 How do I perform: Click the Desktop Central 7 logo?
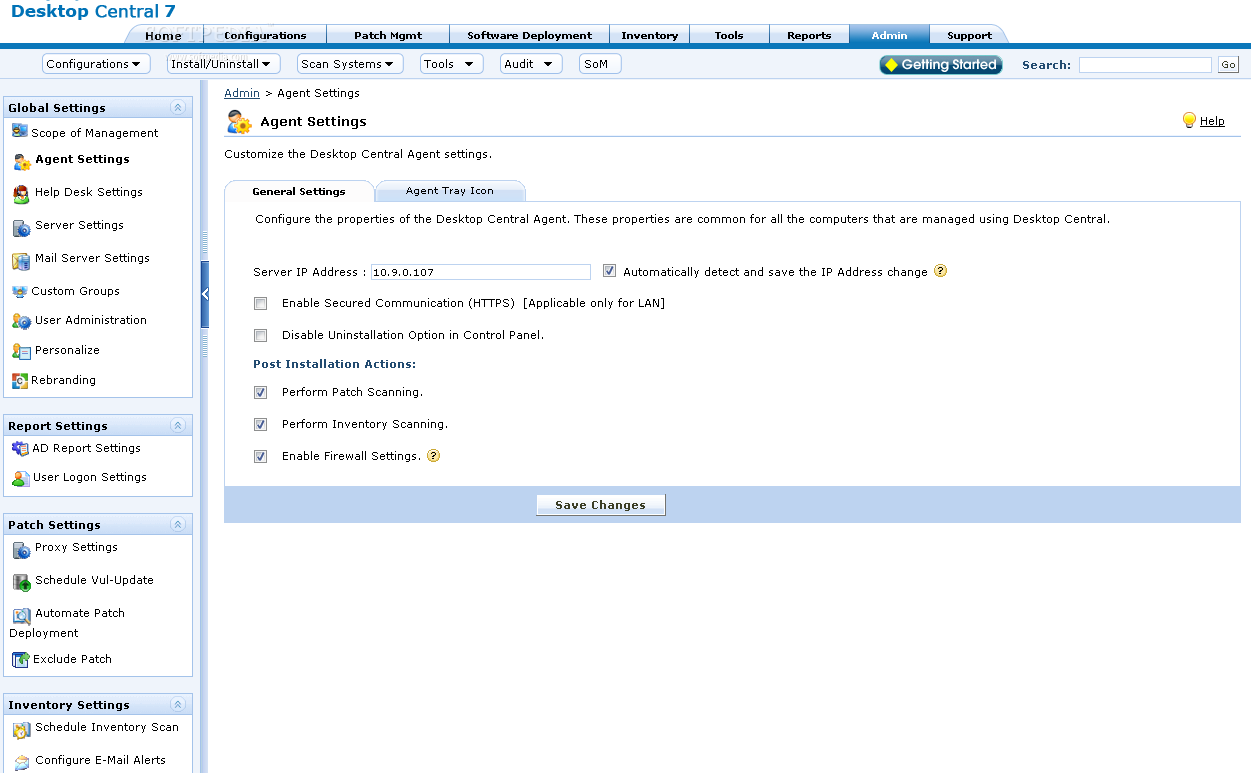tap(93, 11)
